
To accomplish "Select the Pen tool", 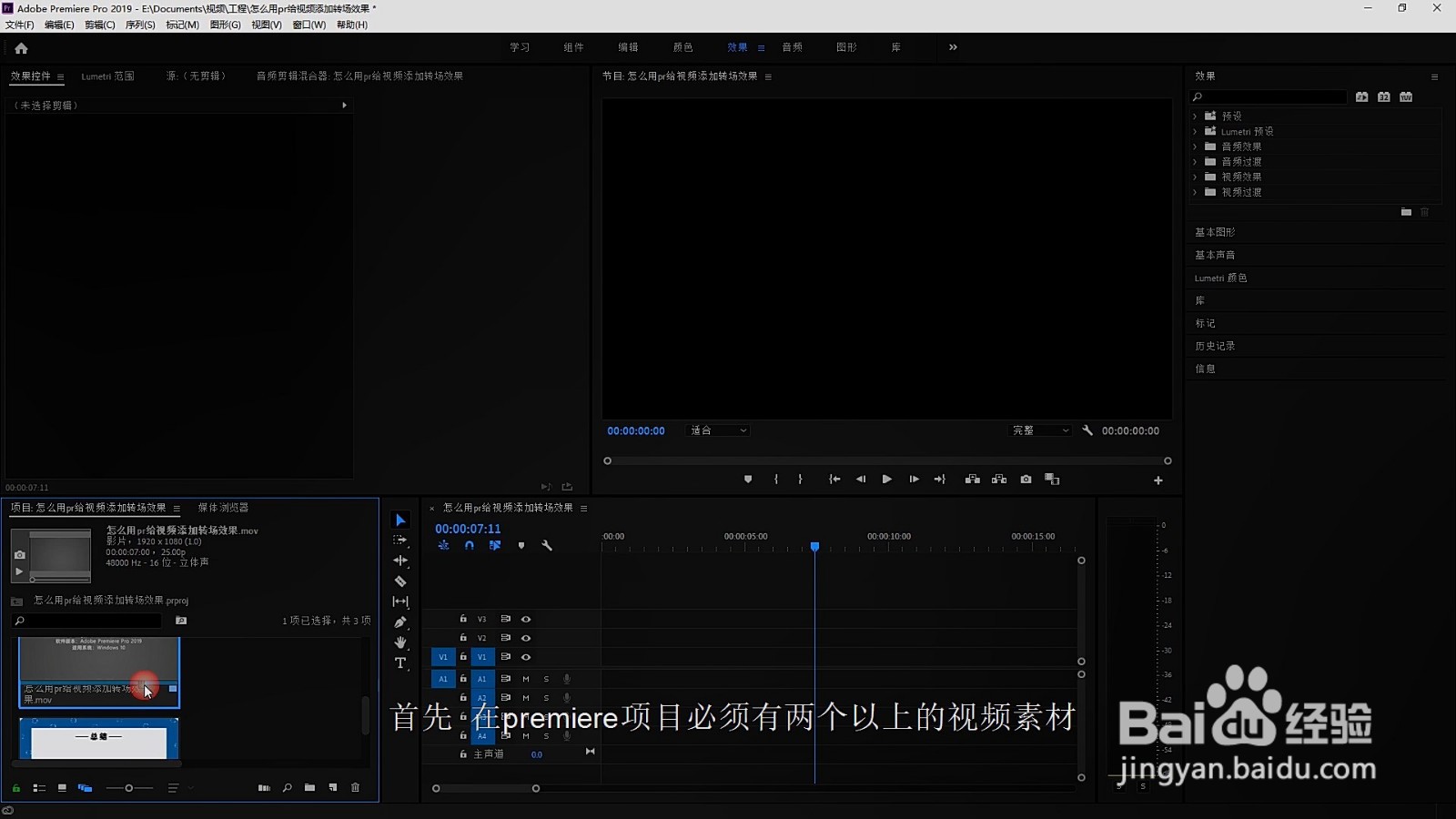I will pyautogui.click(x=400, y=622).
